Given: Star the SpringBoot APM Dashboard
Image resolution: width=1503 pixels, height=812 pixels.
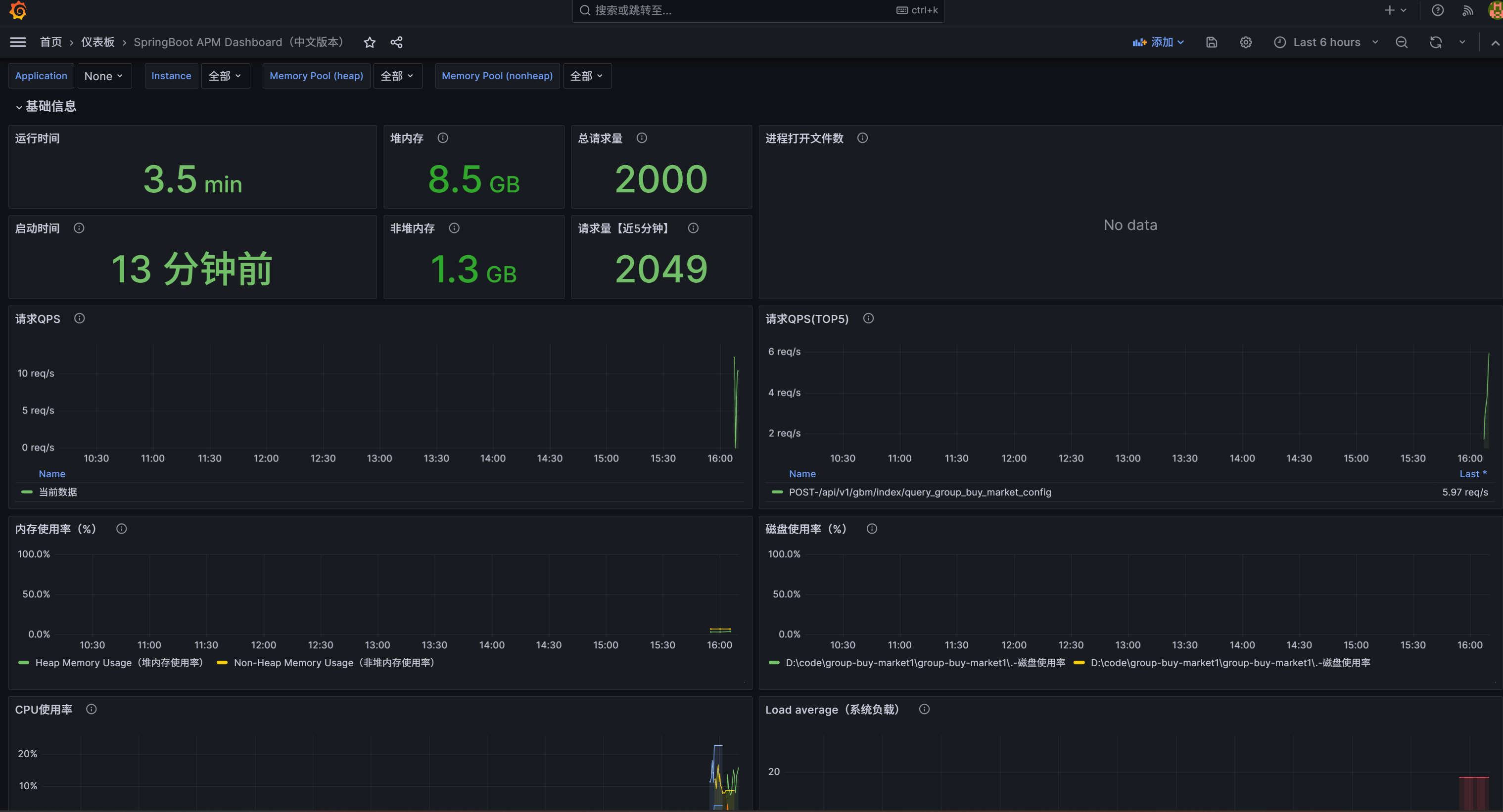Looking at the screenshot, I should click(370, 42).
